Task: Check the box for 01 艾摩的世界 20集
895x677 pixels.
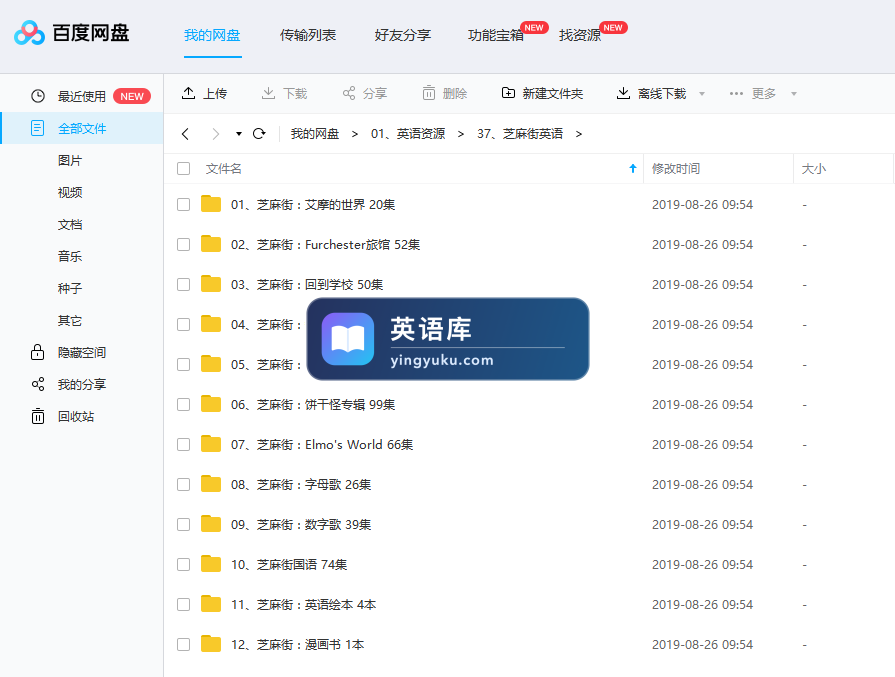Action: pos(183,204)
